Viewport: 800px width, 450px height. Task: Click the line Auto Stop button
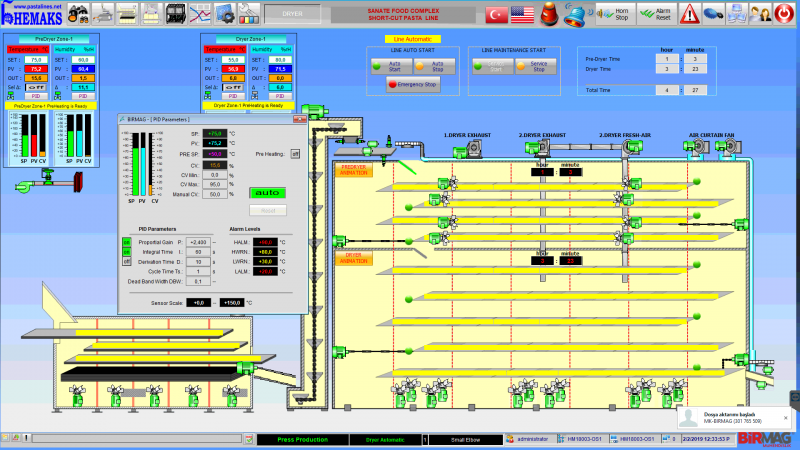click(x=434, y=66)
